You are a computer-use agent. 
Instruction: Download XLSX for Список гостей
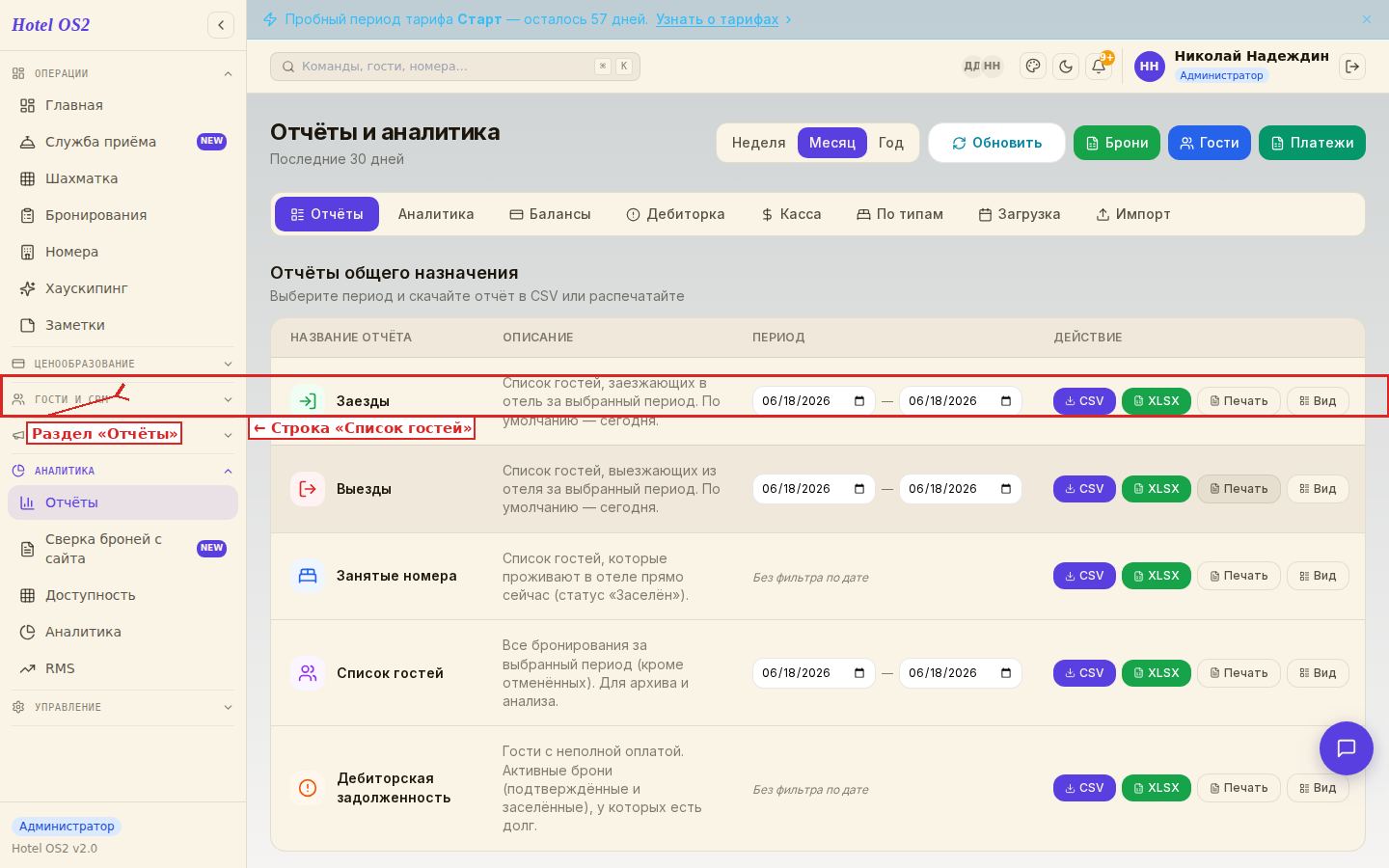coord(1157,673)
